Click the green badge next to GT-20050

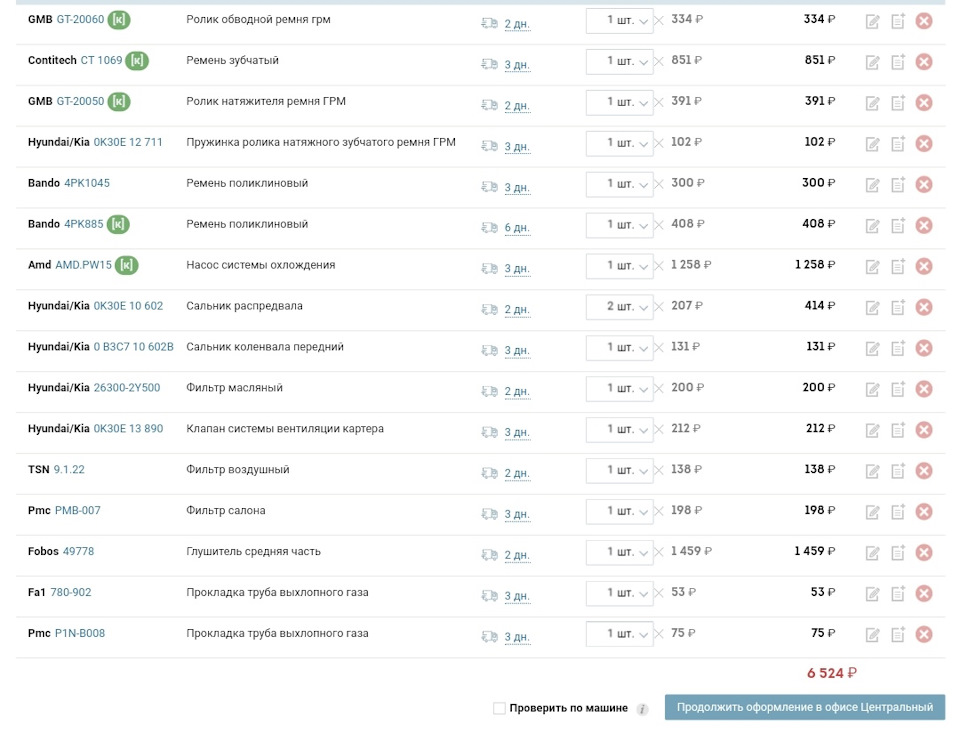pos(119,102)
